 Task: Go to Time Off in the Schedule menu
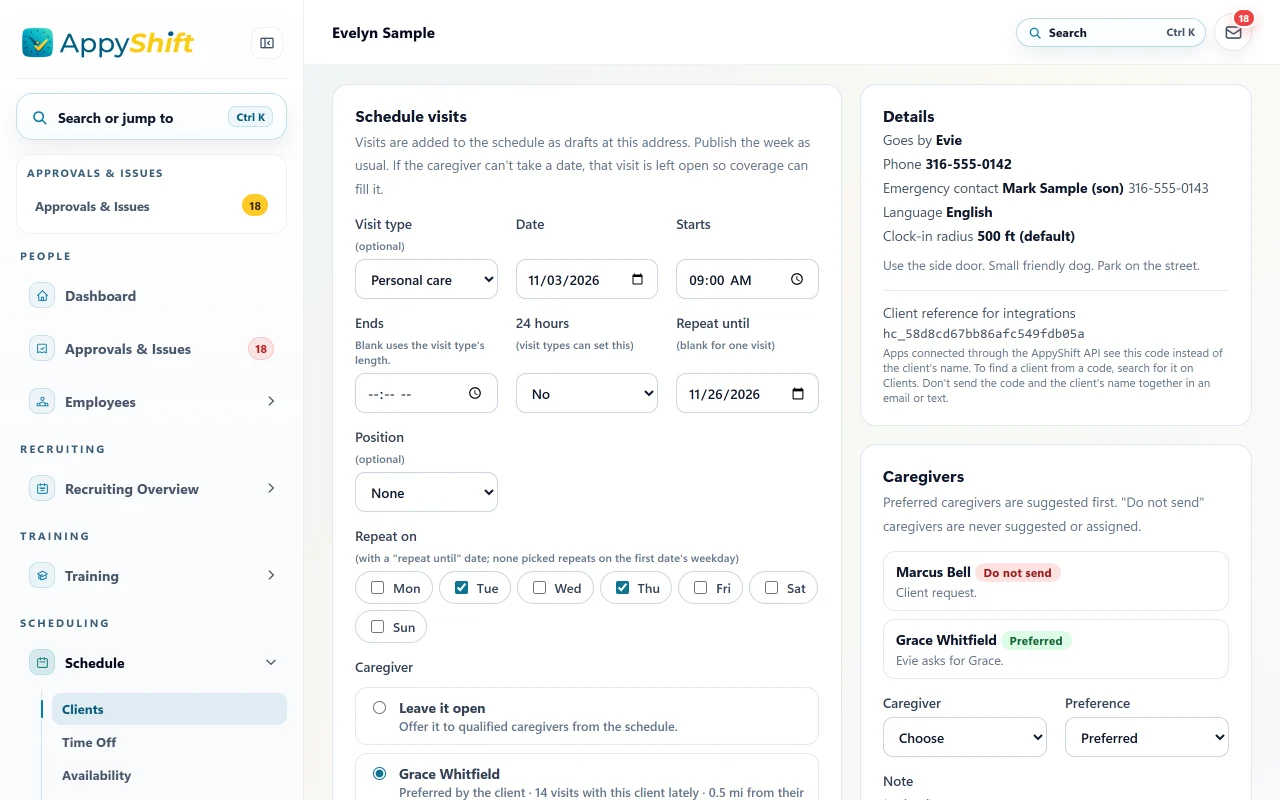[x=169, y=742]
